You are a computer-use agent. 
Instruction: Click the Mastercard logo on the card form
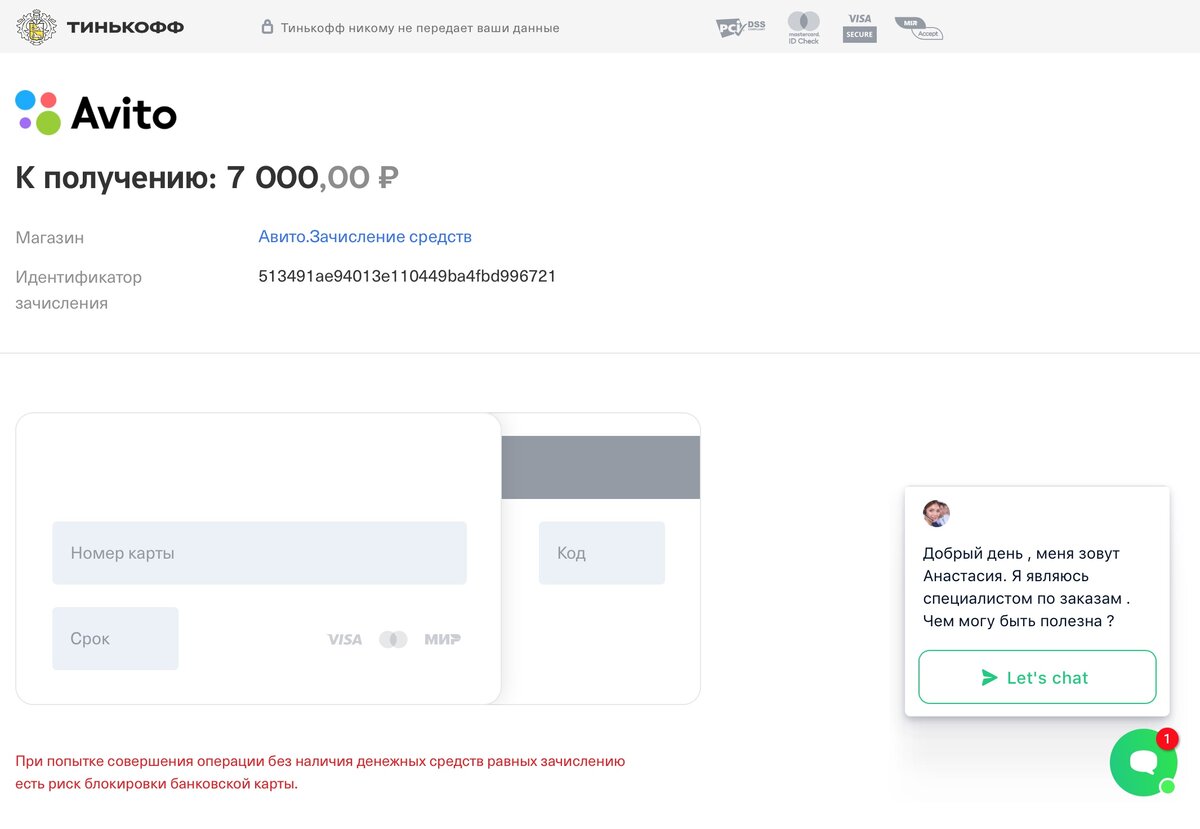click(393, 639)
